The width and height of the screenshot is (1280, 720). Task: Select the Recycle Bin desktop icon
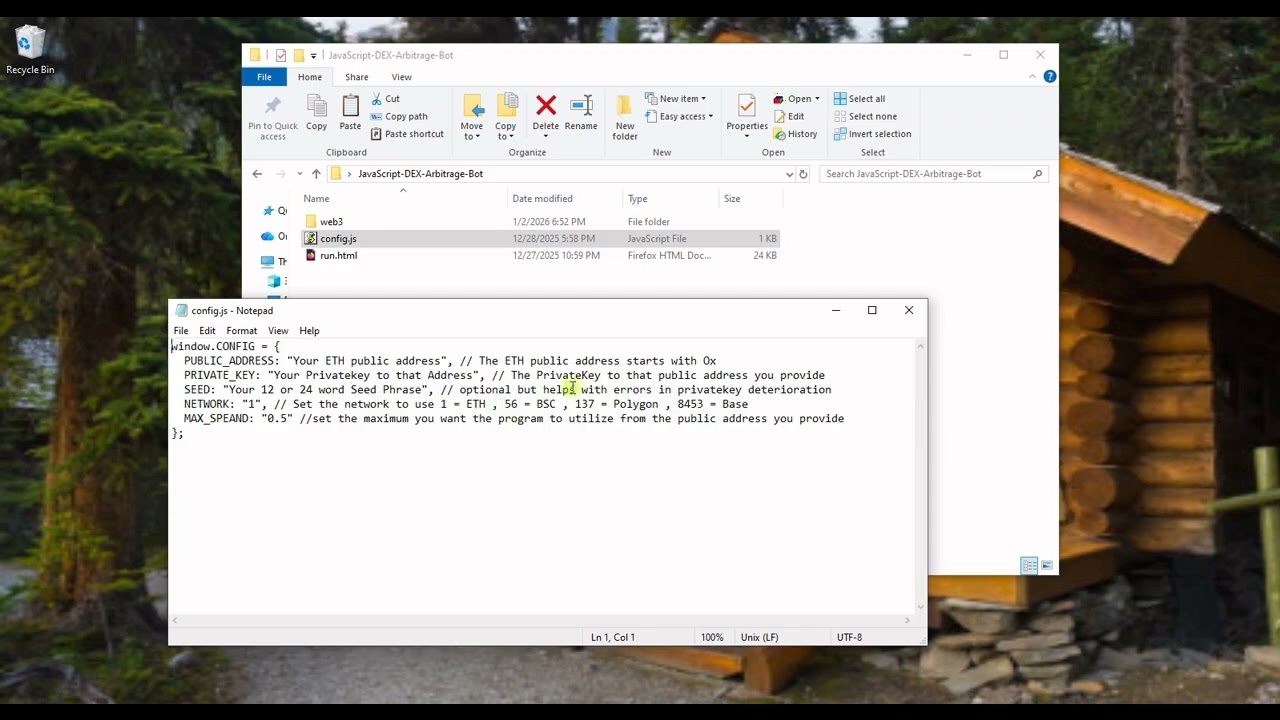[x=30, y=51]
